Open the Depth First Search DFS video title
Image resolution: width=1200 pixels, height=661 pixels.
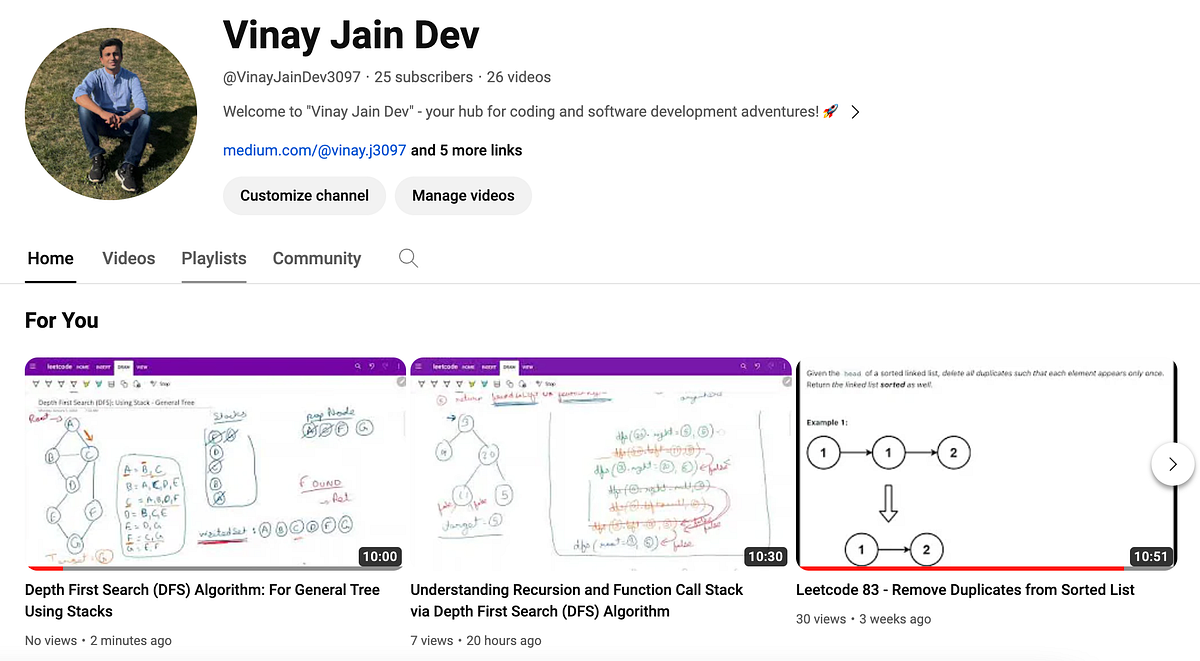point(203,600)
